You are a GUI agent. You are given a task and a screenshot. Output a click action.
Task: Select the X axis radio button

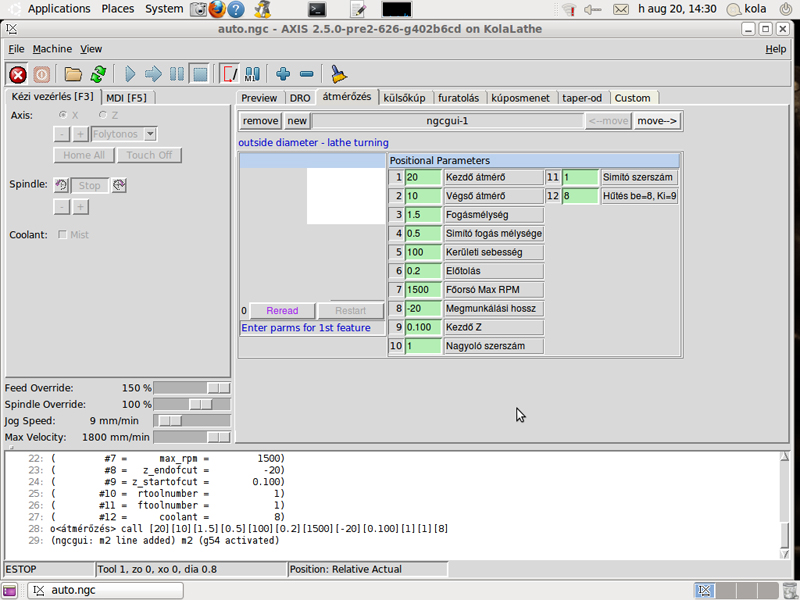[64, 115]
